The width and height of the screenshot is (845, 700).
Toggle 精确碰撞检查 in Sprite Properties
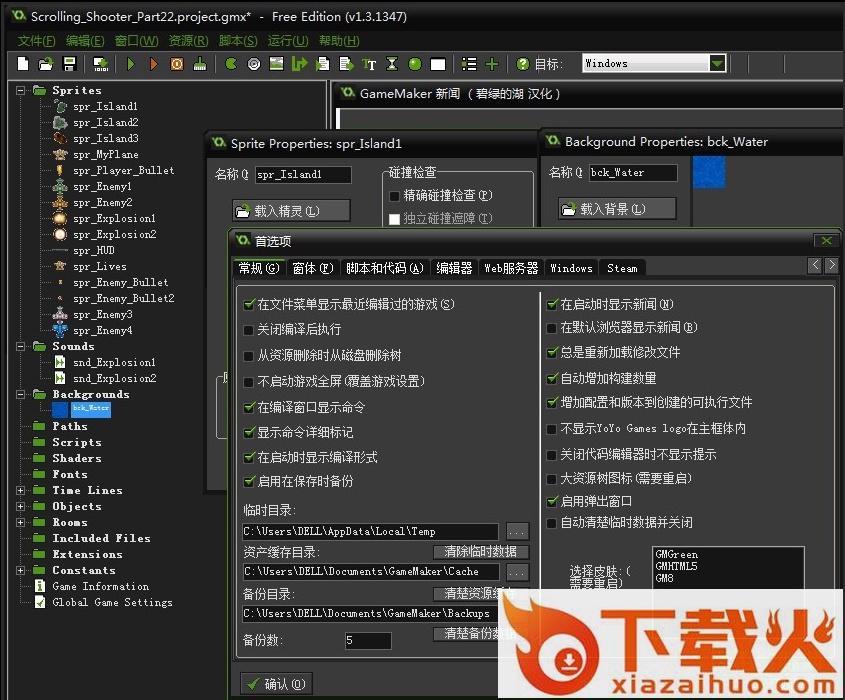tap(394, 196)
